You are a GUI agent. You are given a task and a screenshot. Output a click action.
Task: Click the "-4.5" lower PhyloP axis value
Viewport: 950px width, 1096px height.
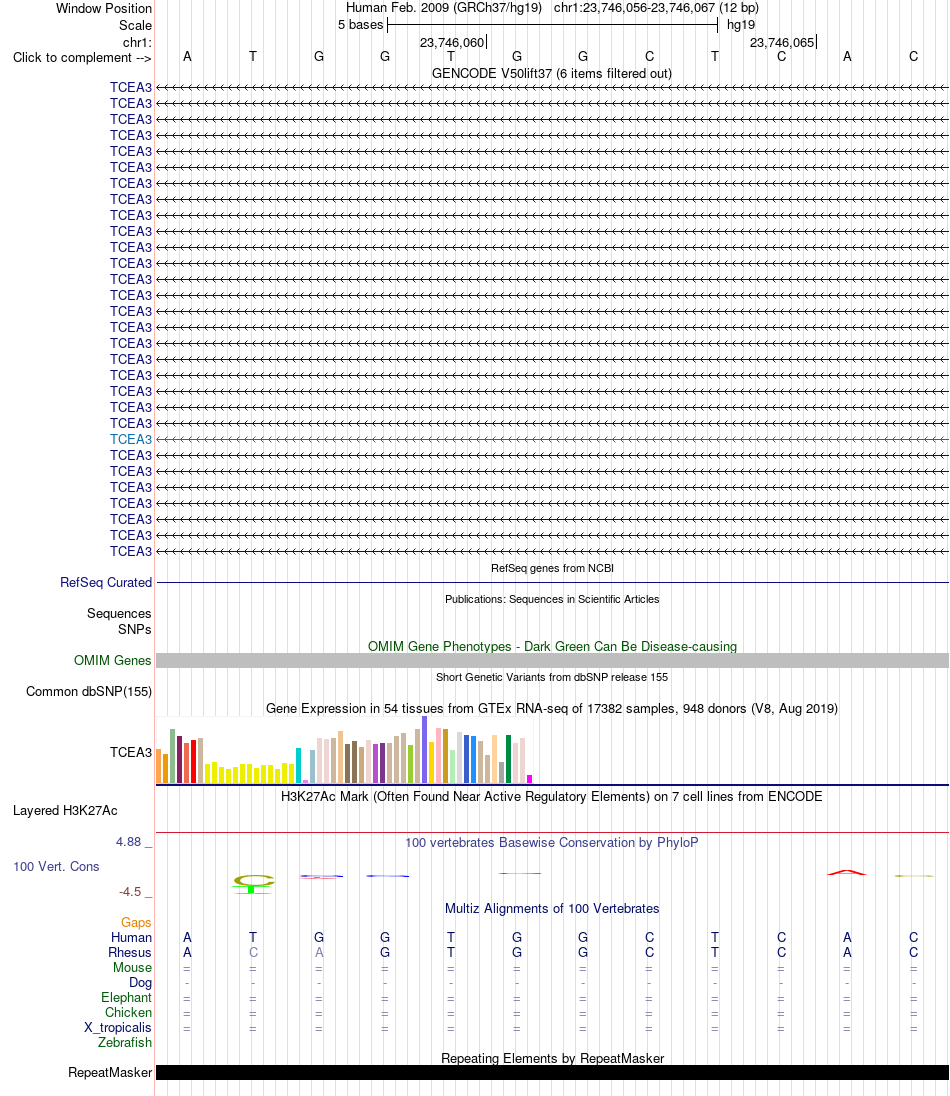click(130, 891)
